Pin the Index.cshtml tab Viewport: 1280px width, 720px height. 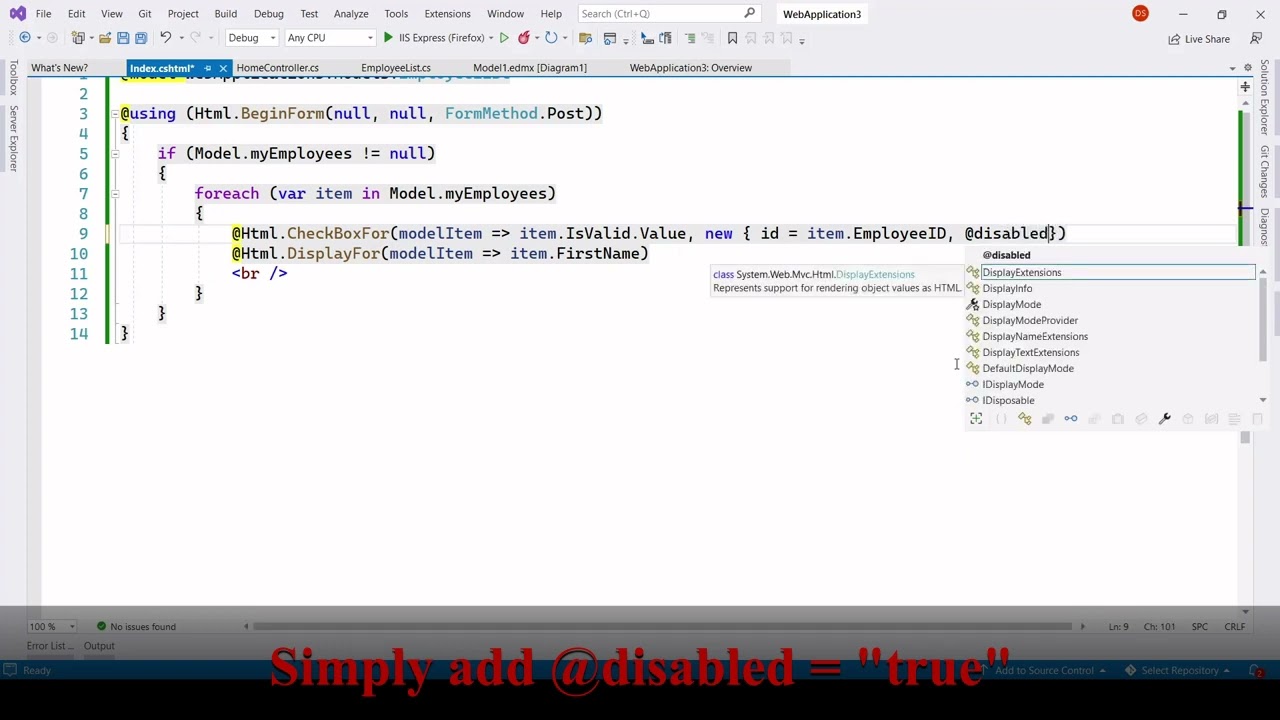pyautogui.click(x=208, y=68)
